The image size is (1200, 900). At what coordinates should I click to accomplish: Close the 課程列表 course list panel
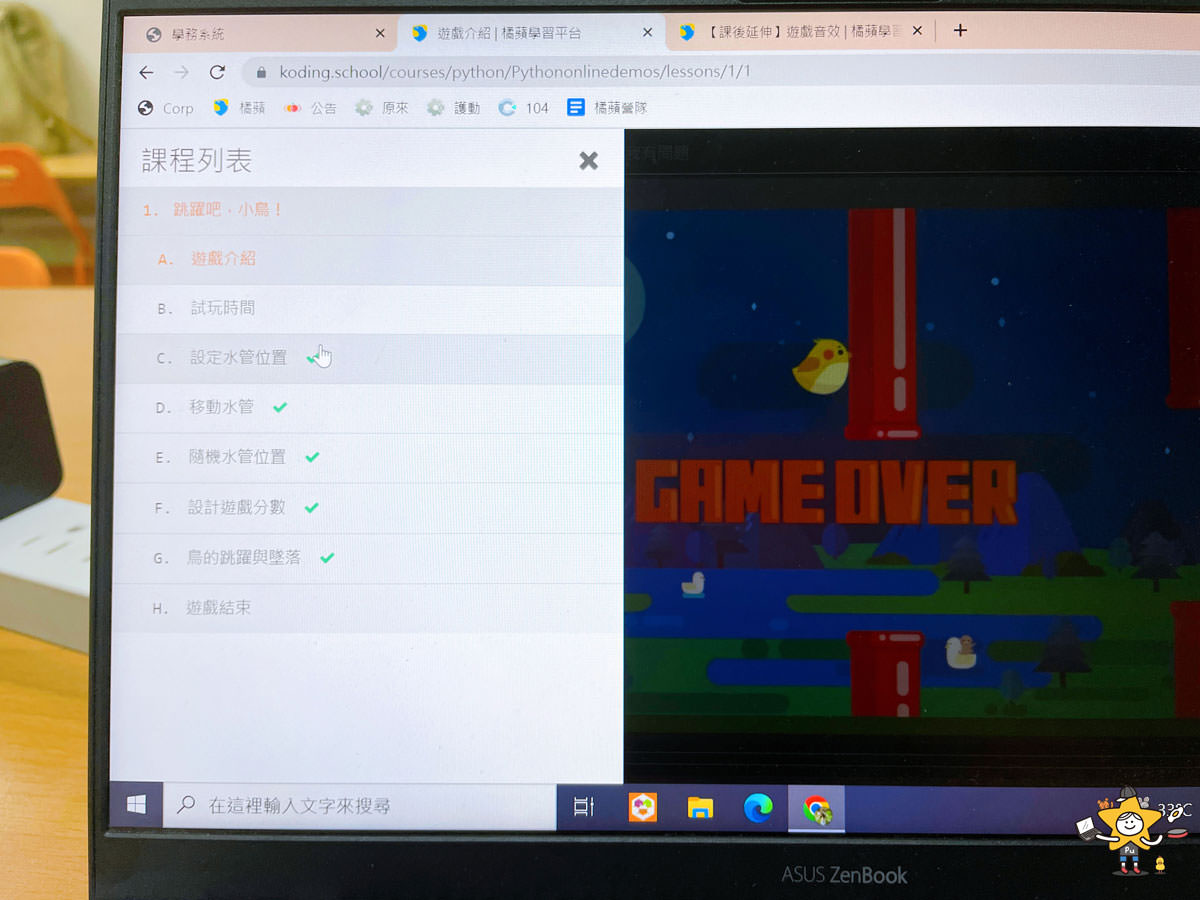point(589,160)
